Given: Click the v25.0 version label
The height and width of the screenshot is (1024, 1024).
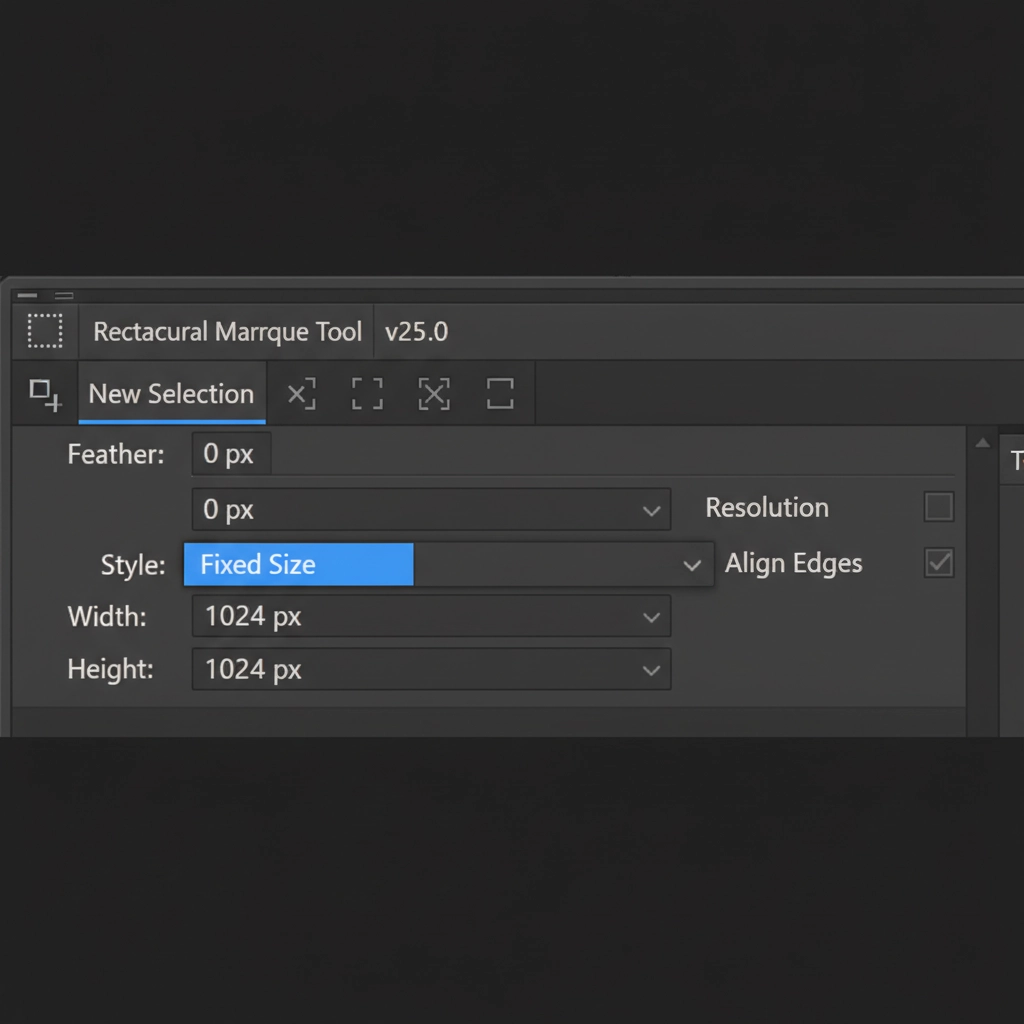Looking at the screenshot, I should click(416, 332).
